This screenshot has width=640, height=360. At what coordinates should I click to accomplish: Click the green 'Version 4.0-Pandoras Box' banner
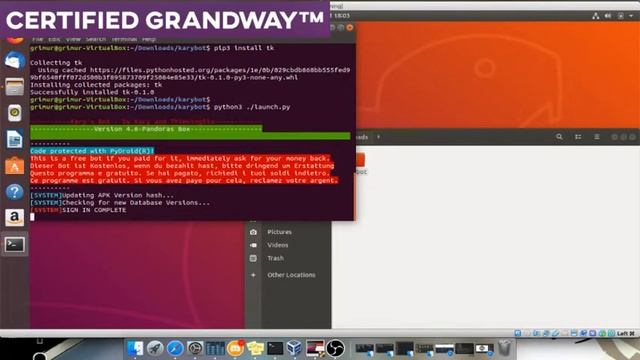pyautogui.click(x=146, y=129)
